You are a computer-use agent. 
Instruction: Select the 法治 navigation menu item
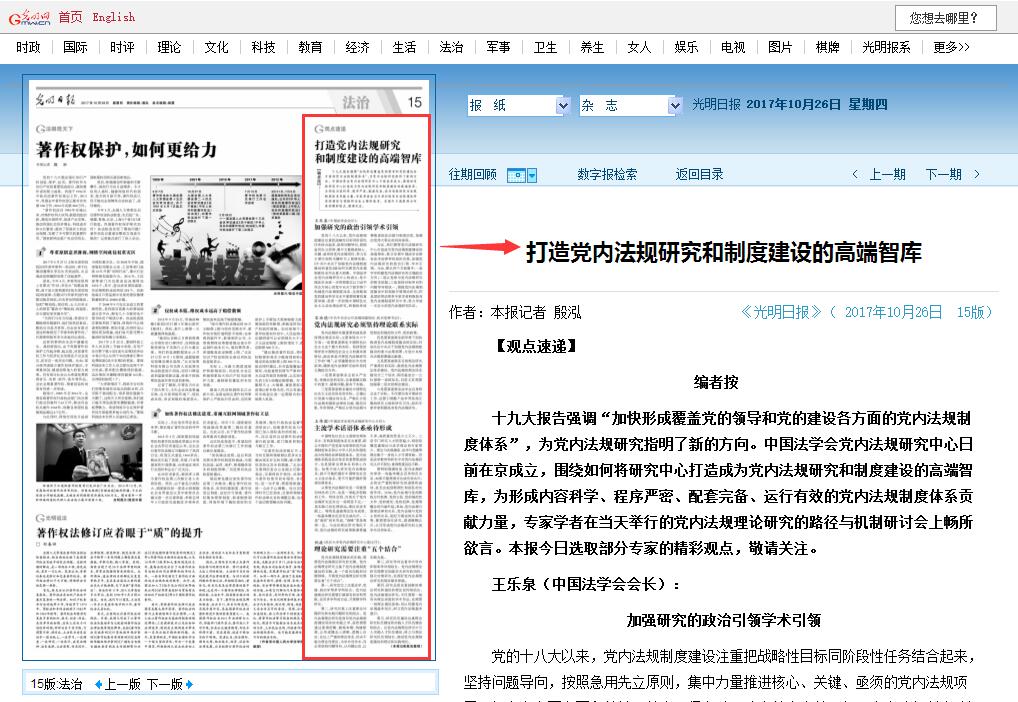click(x=451, y=47)
